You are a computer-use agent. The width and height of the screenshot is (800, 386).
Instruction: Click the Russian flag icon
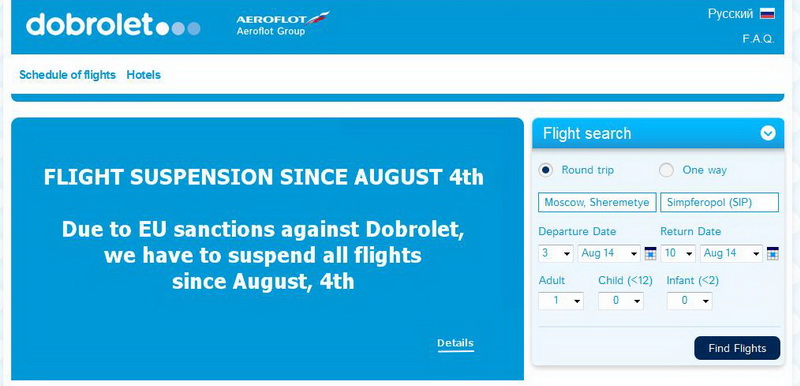tap(767, 14)
